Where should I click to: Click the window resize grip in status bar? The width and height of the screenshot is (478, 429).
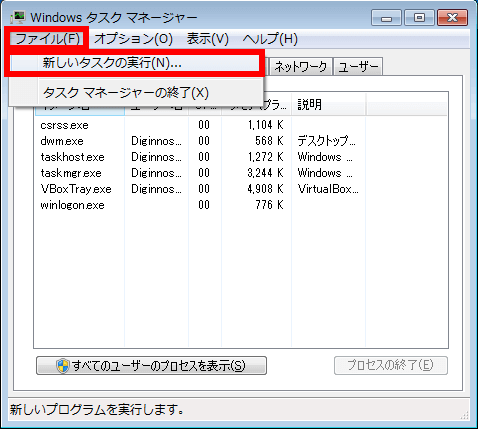point(465,415)
